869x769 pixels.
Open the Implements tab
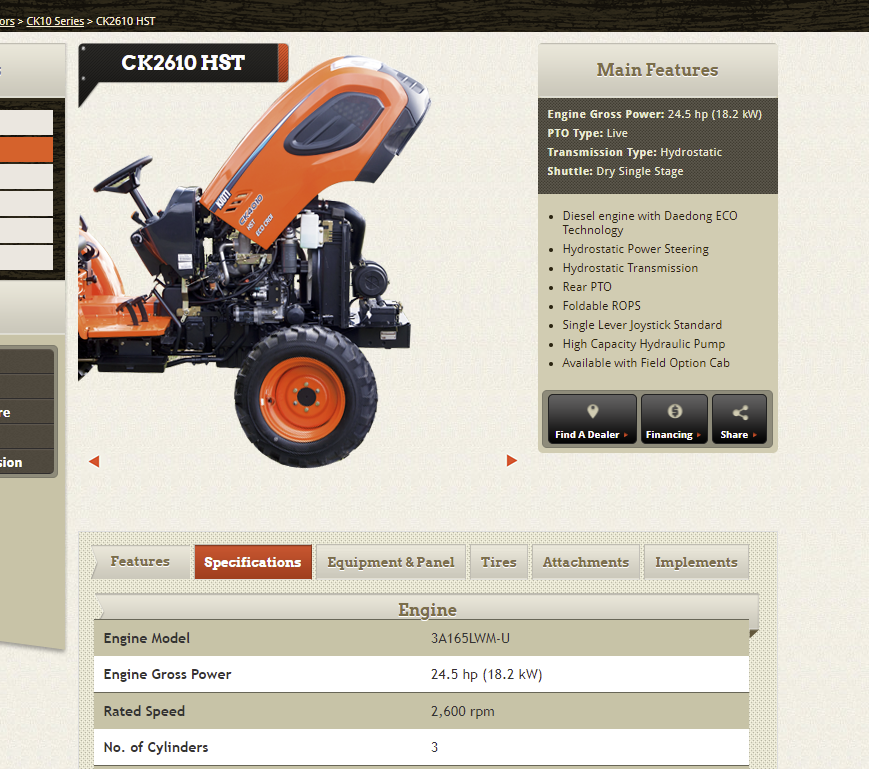point(696,562)
